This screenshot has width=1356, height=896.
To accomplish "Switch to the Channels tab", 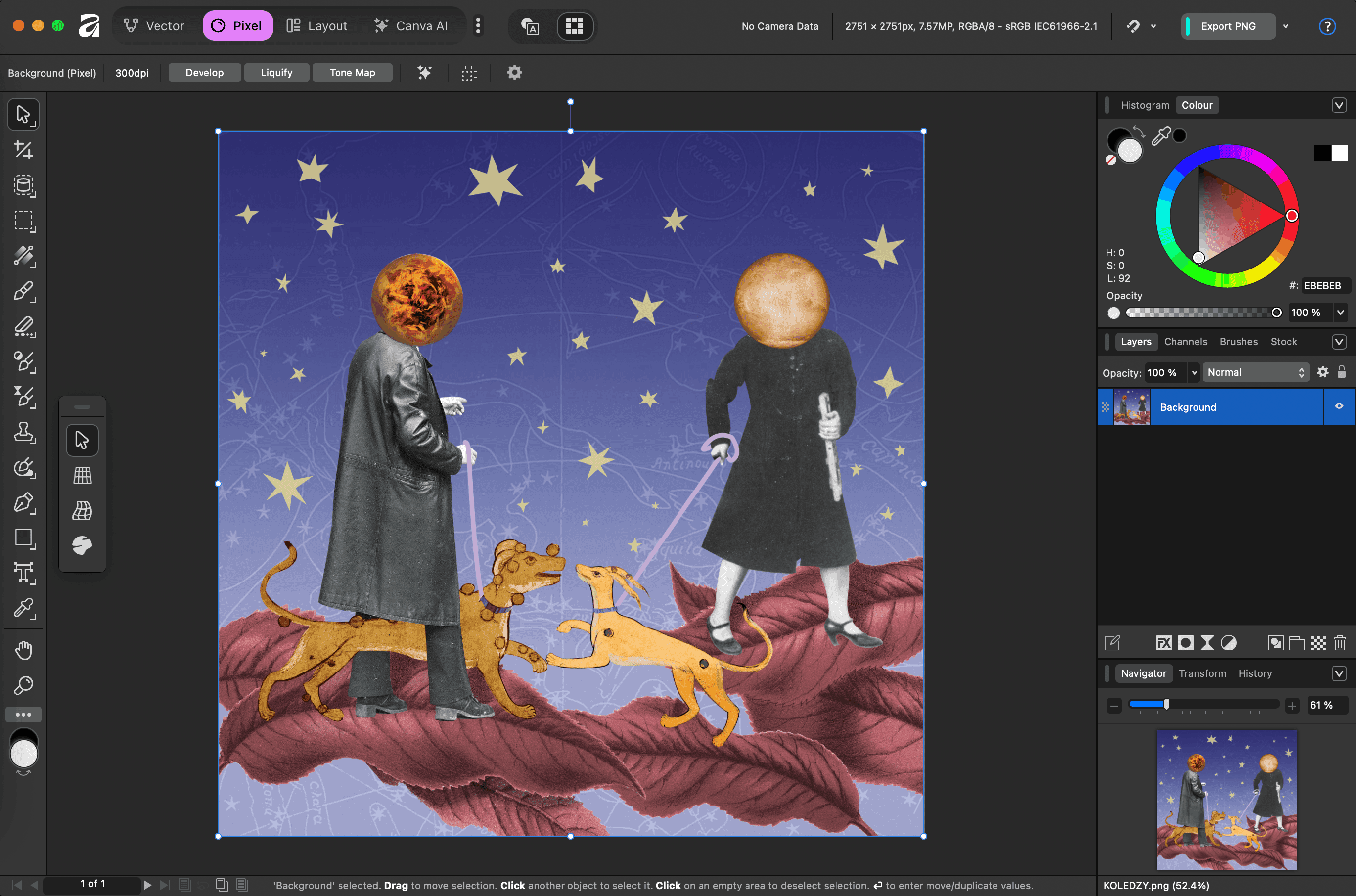I will tap(1185, 342).
